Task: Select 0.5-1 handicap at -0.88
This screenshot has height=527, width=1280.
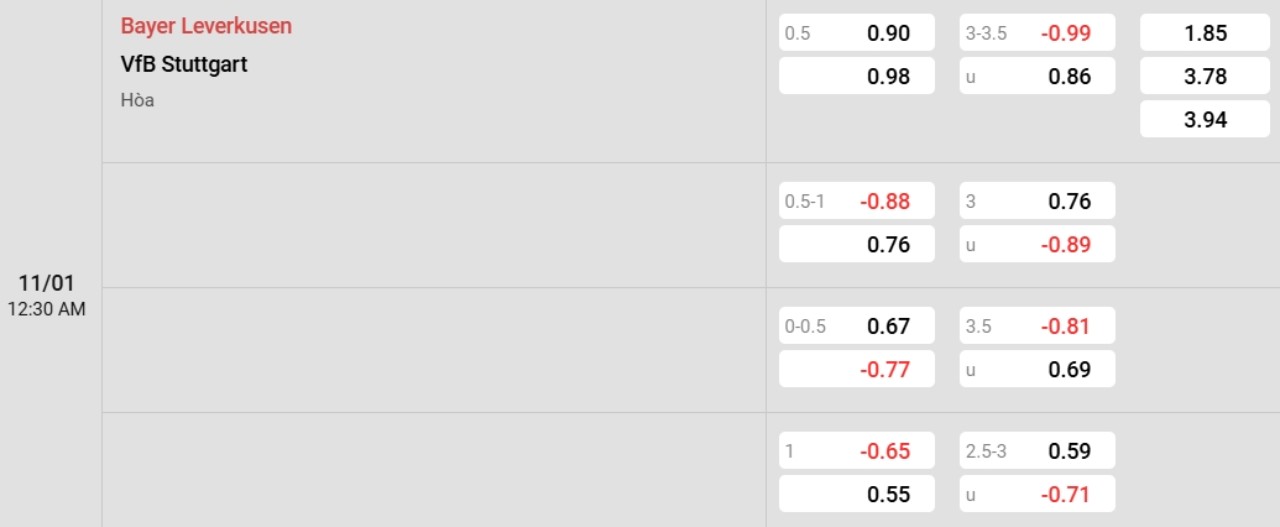Action: [857, 201]
